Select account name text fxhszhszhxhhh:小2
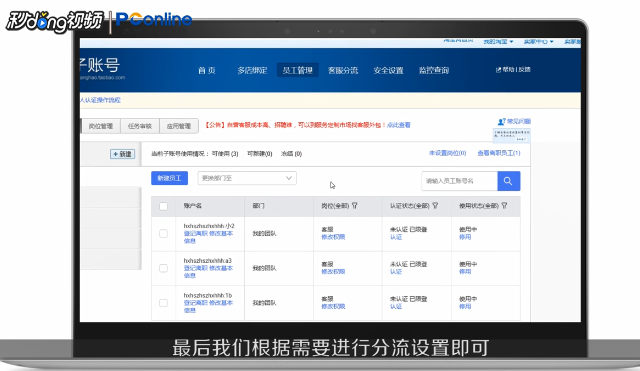 (209, 226)
